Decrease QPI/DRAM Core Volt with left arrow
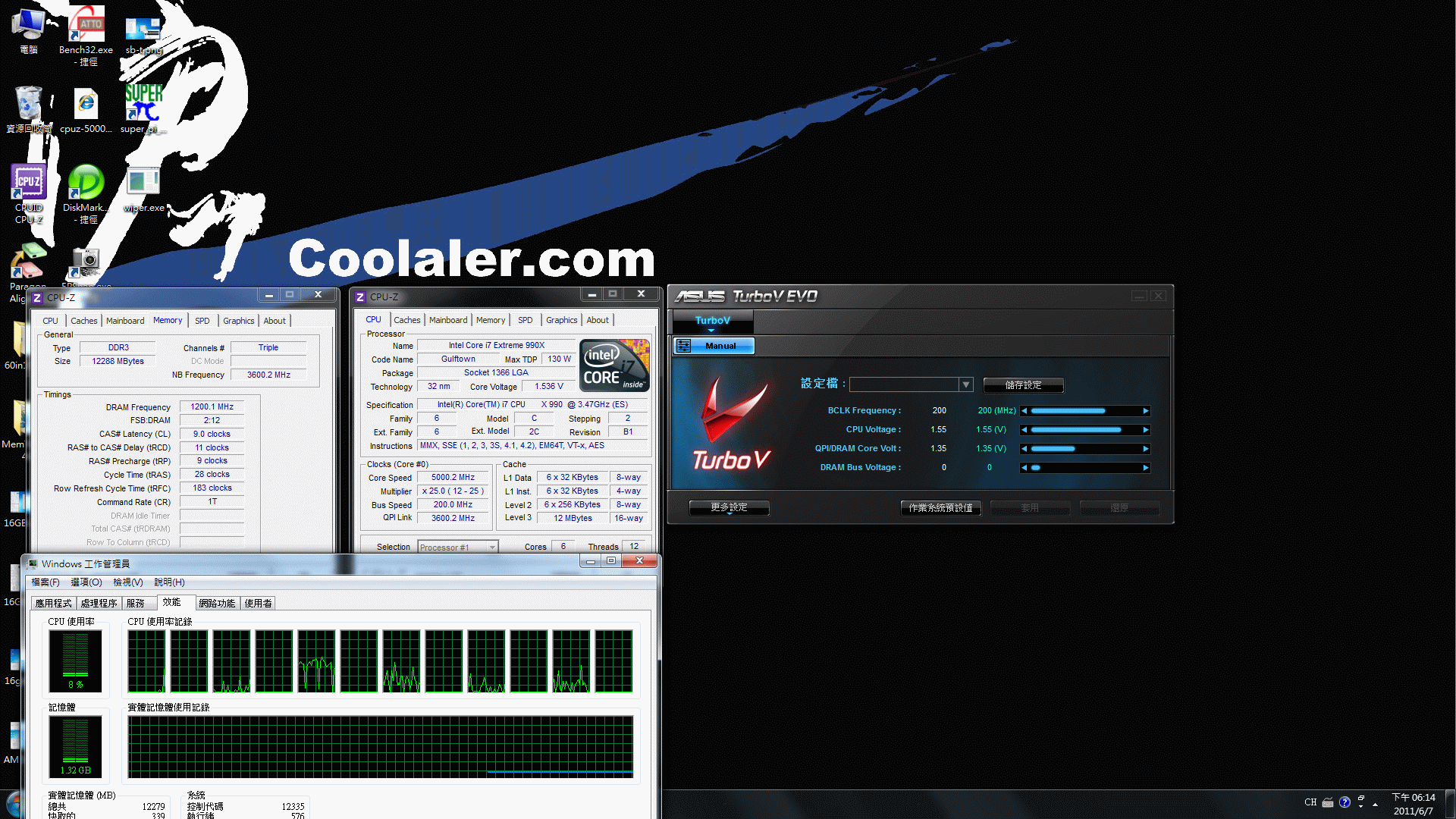Viewport: 1456px width, 819px height. 1025,449
